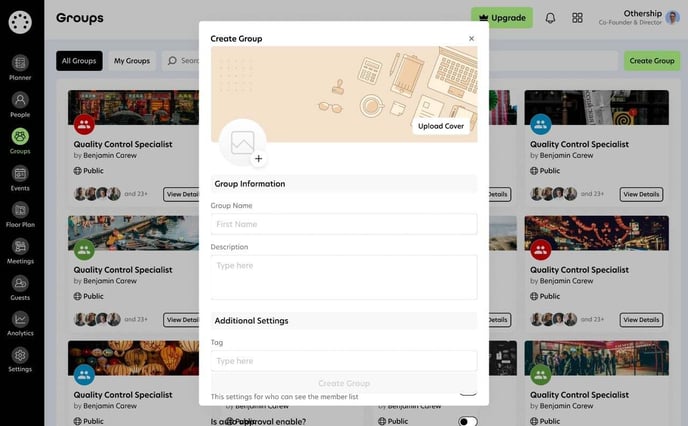Open the Floor Plan sidebar icon
This screenshot has height=426, width=688.
click(20, 210)
